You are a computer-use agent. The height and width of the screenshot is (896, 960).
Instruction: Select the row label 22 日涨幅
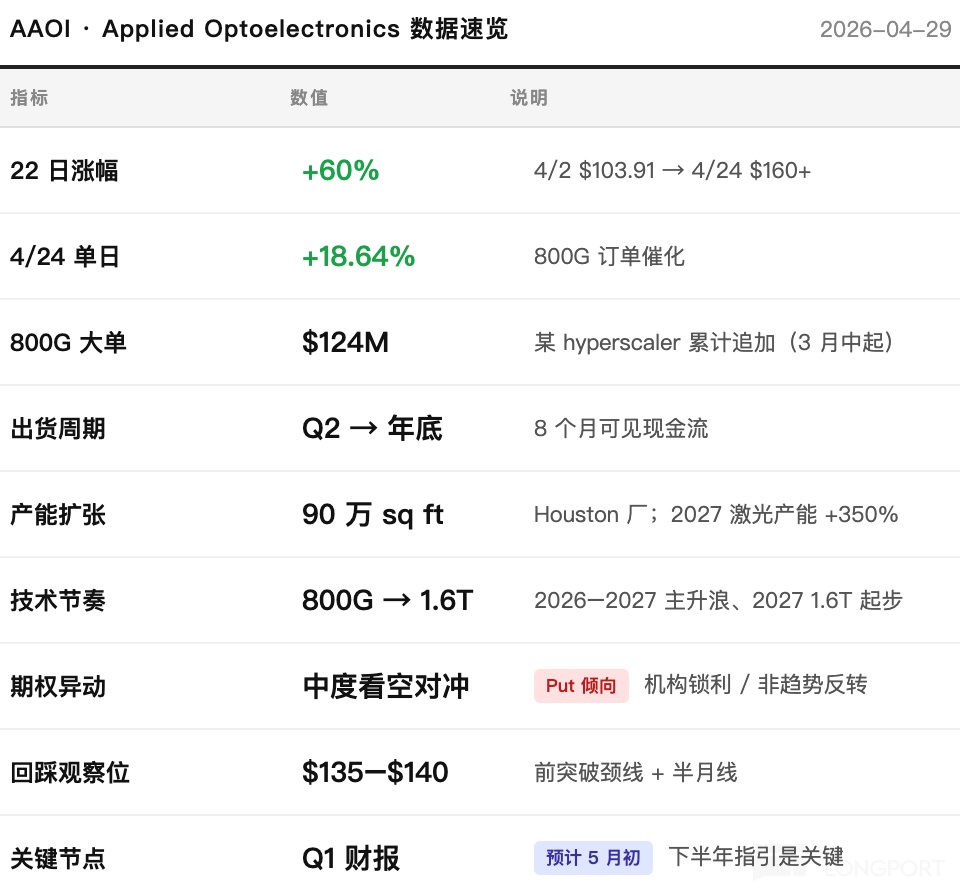(x=64, y=170)
